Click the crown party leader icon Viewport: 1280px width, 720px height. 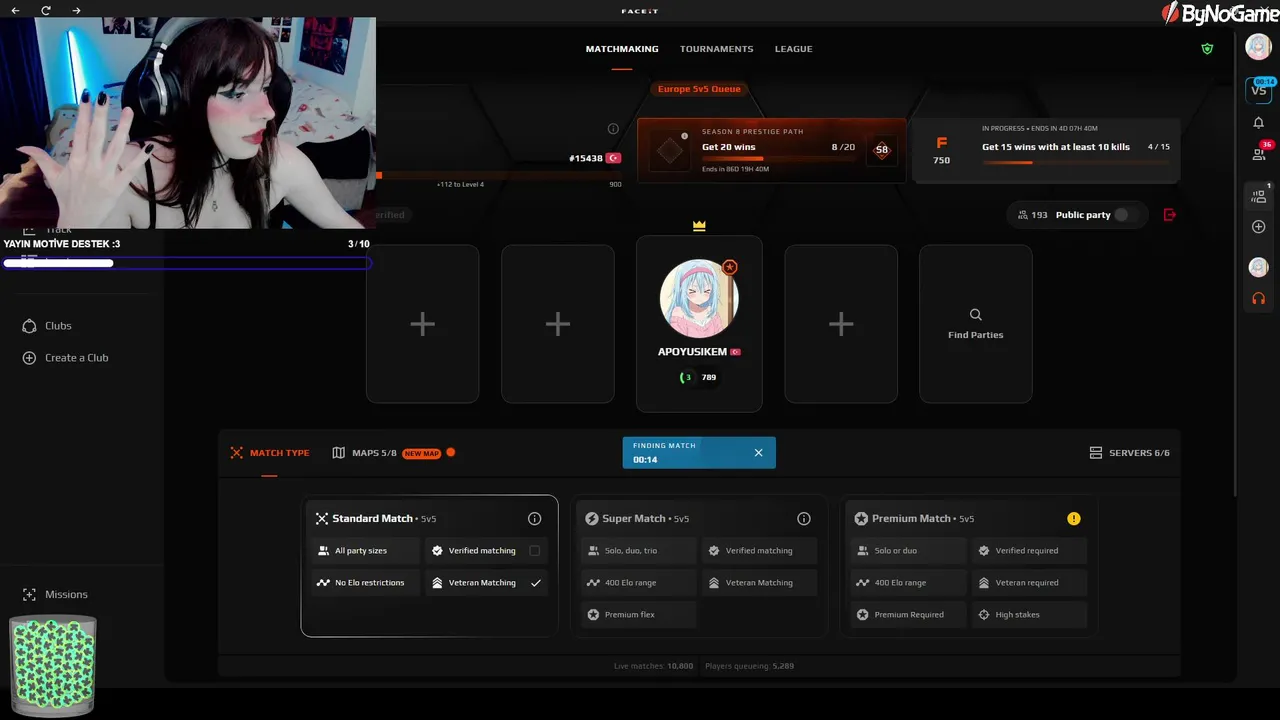(699, 226)
